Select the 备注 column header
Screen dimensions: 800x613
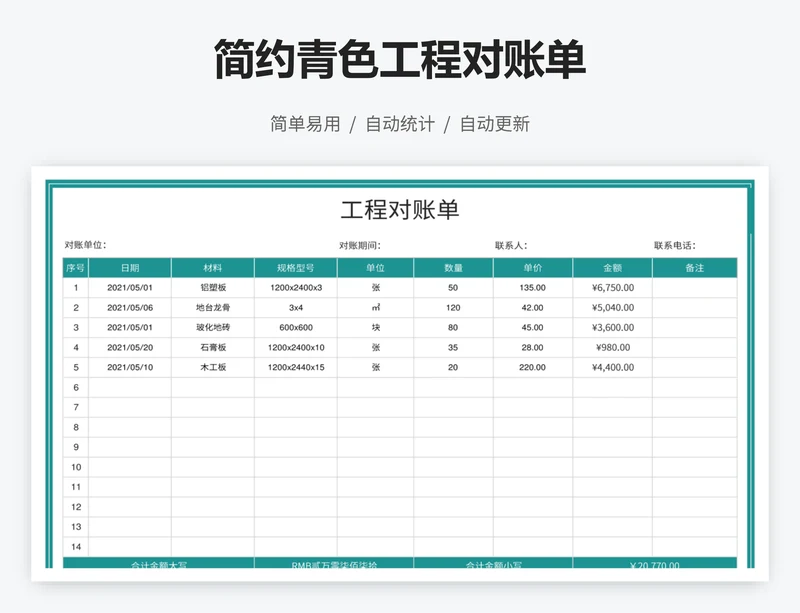pos(695,268)
